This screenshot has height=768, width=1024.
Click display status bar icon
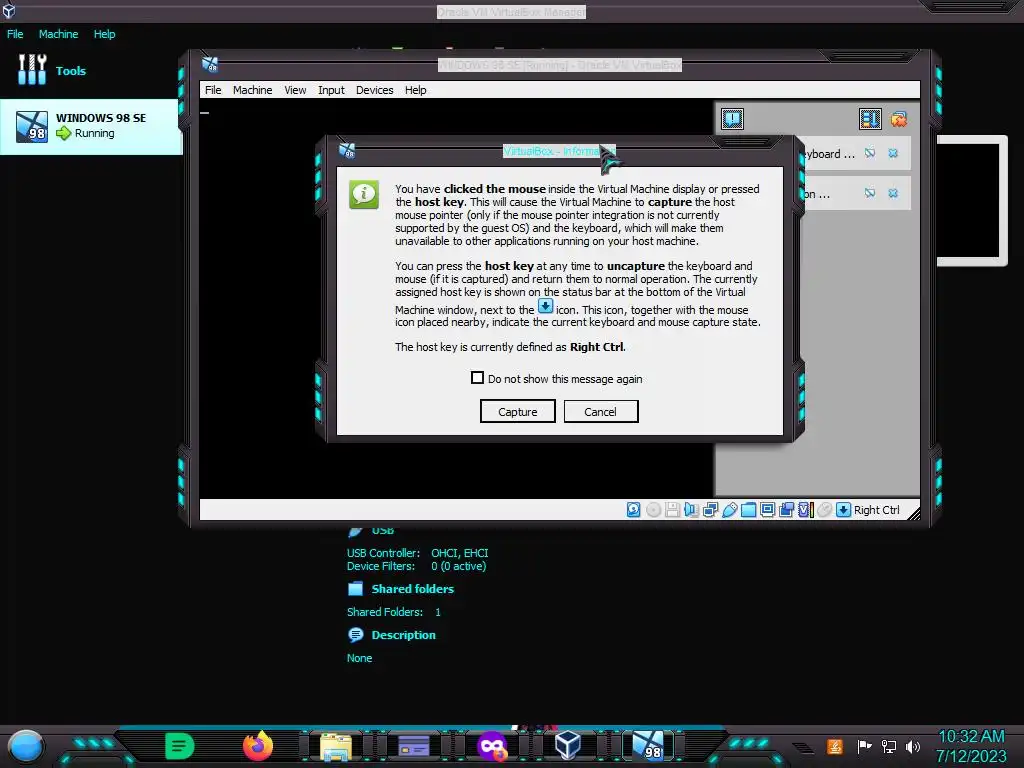pyautogui.click(x=767, y=510)
